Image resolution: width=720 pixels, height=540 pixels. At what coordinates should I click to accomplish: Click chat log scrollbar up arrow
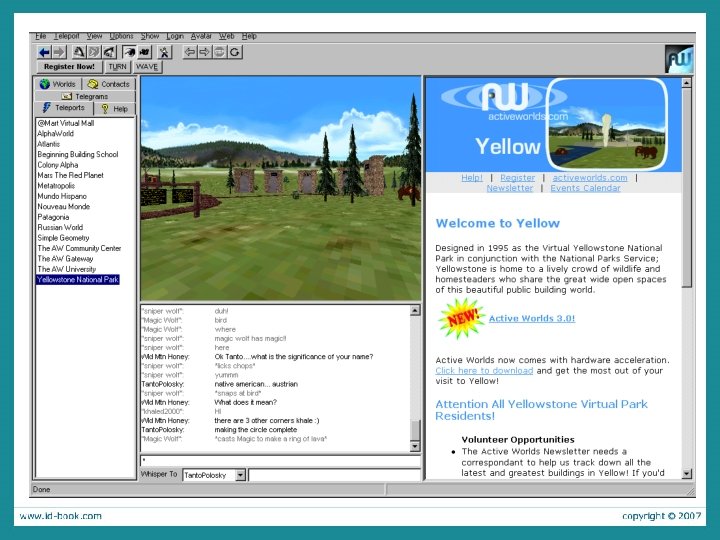pyautogui.click(x=415, y=311)
